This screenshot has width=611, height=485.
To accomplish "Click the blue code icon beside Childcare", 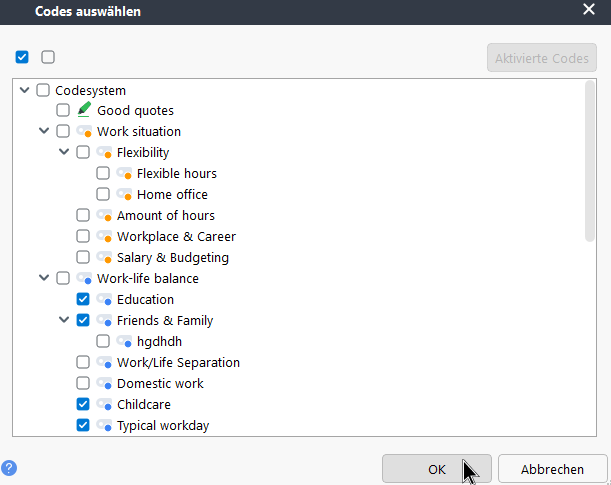I will (104, 405).
